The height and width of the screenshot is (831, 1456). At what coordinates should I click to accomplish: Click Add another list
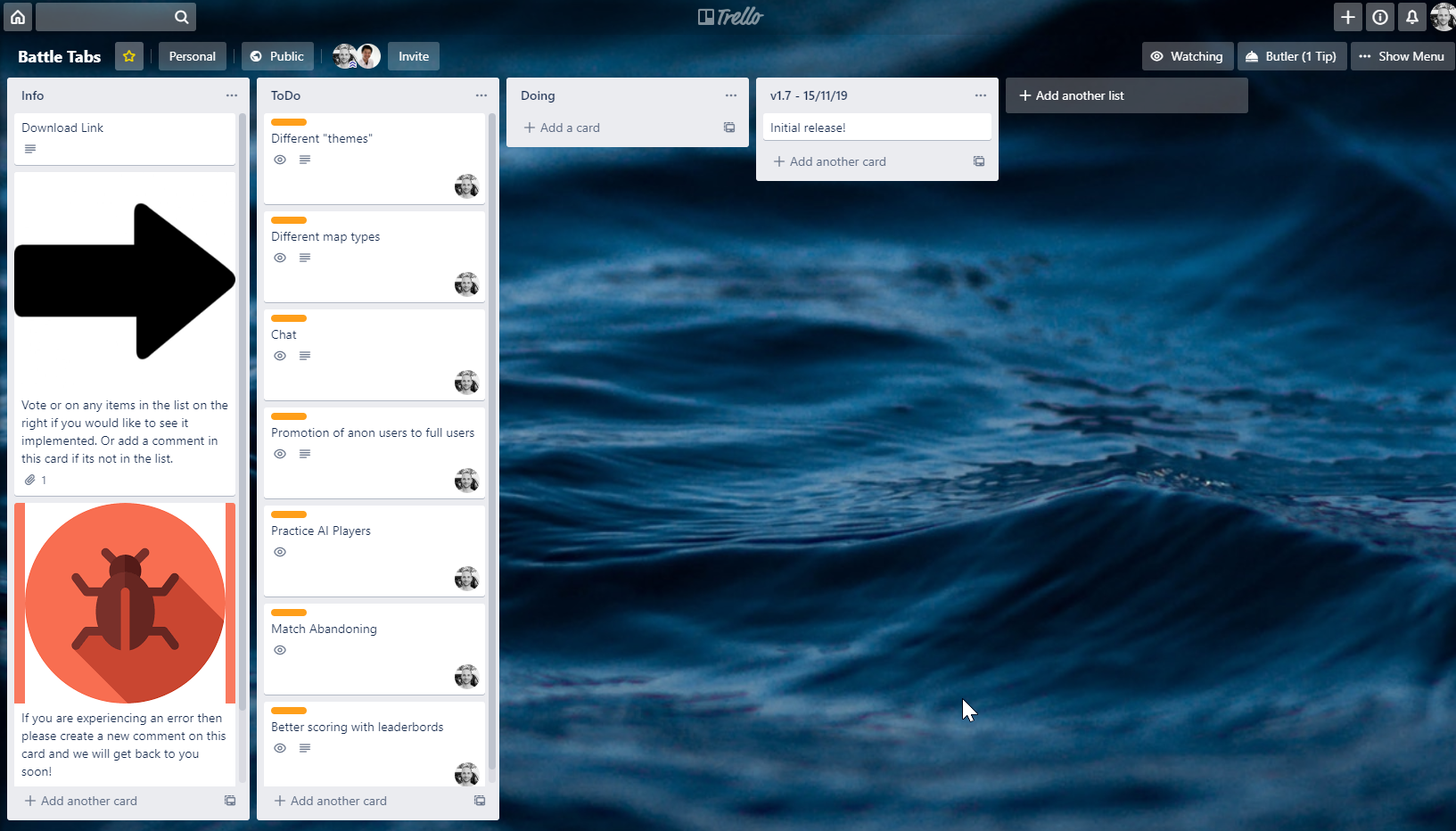tap(1126, 95)
